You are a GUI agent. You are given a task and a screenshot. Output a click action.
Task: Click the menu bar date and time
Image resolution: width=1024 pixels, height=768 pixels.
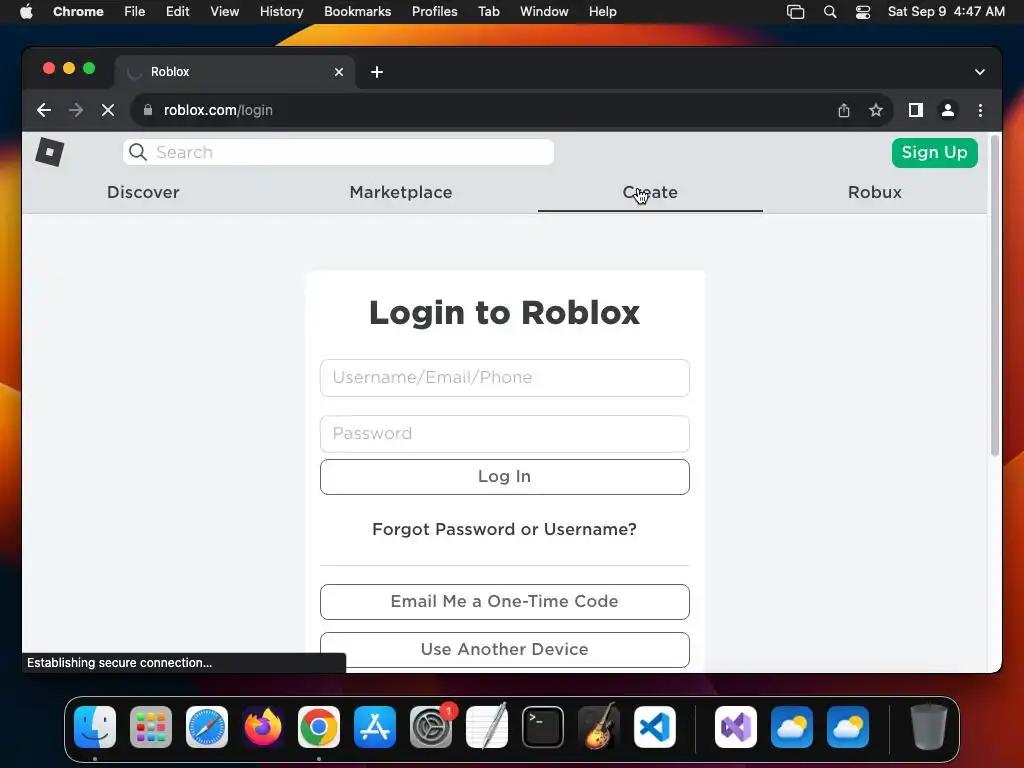[x=946, y=12]
